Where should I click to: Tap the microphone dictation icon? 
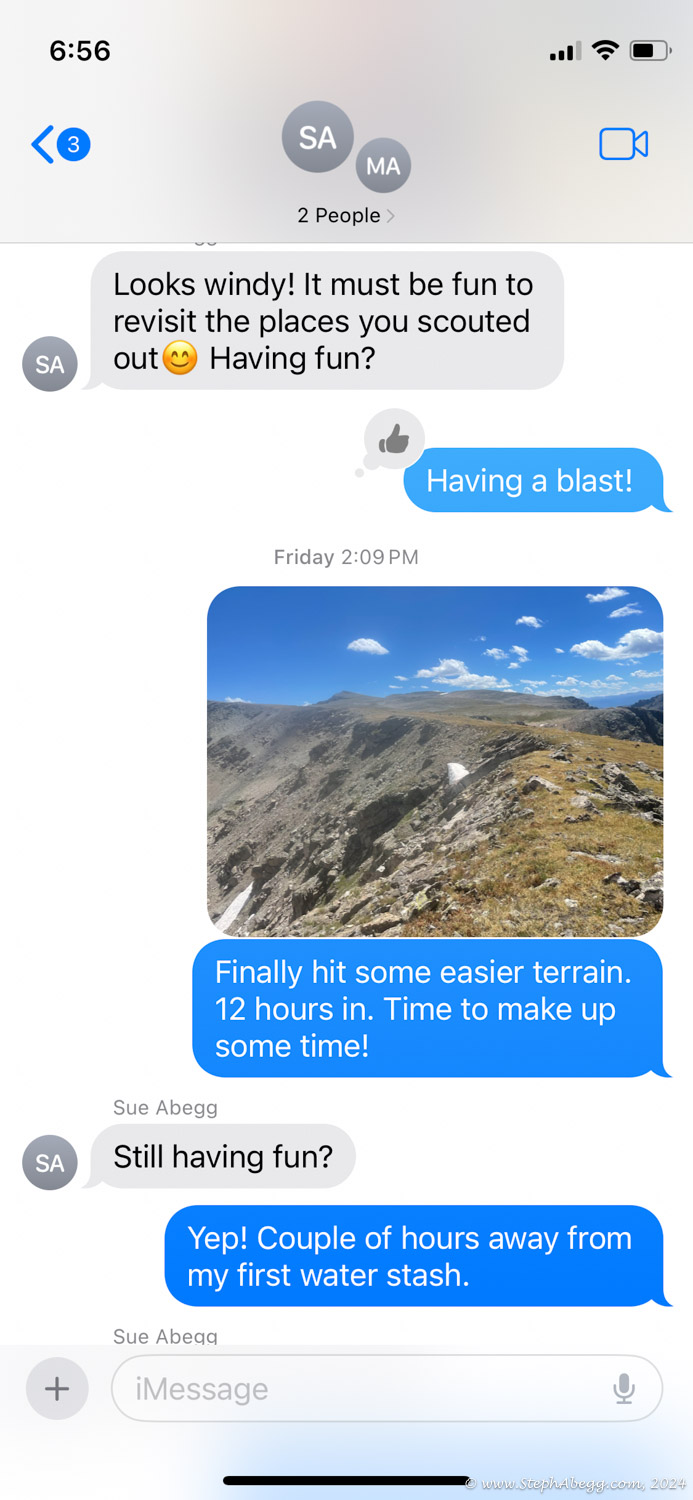[x=624, y=1388]
